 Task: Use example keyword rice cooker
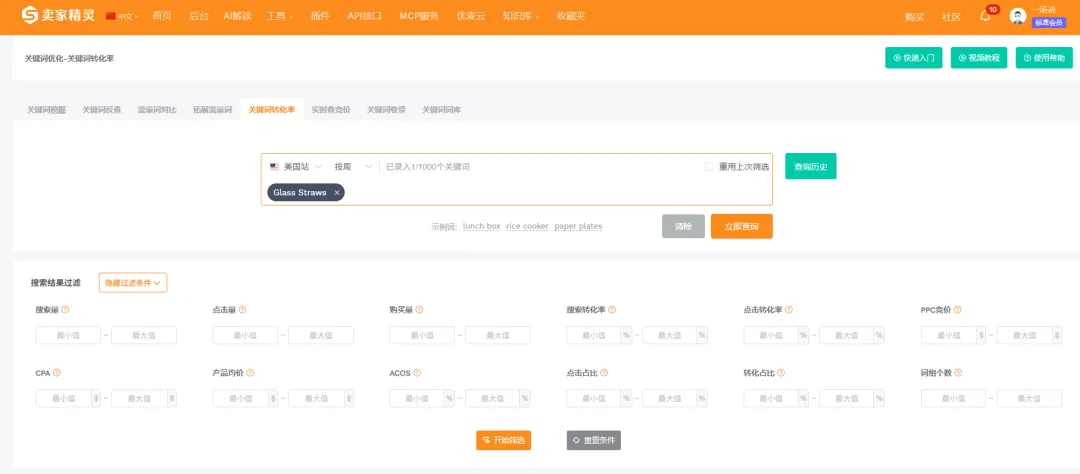tap(527, 226)
